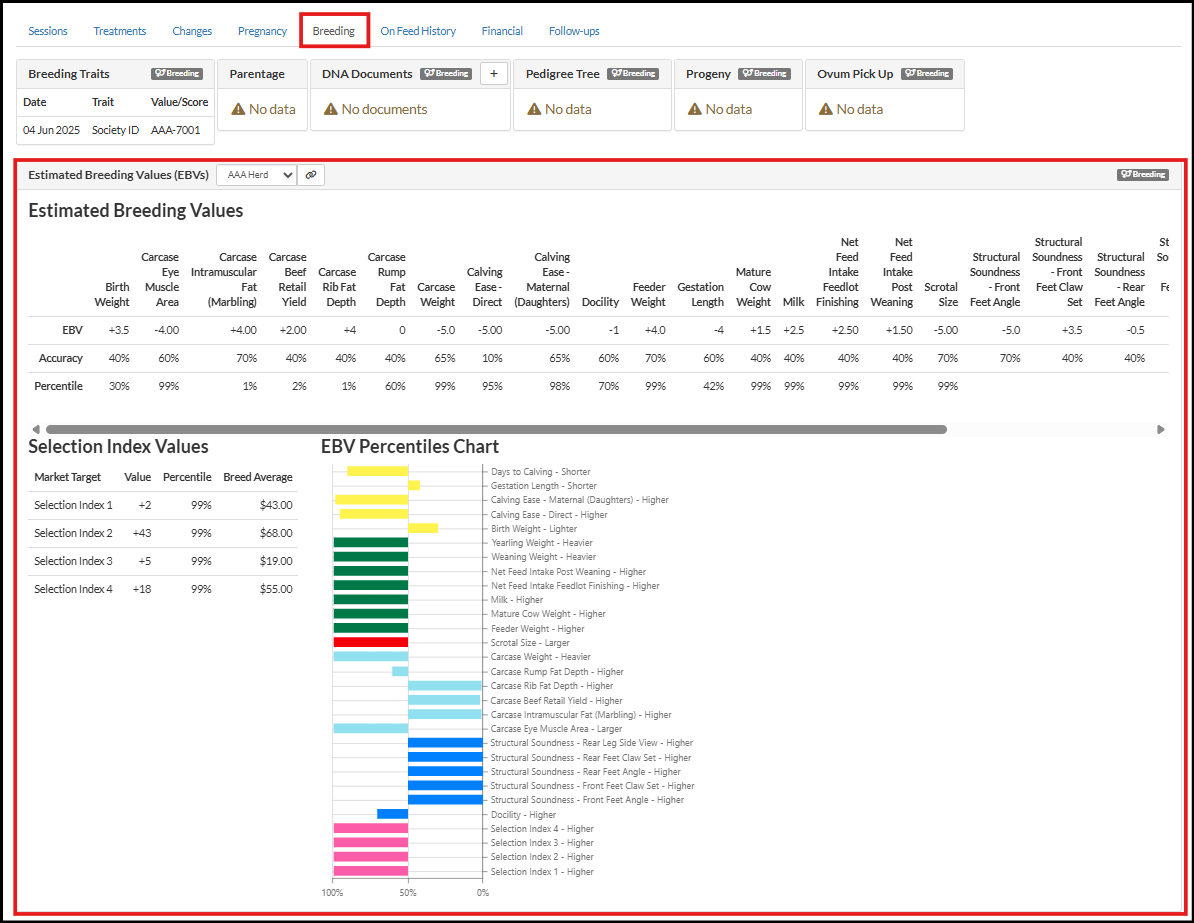Click the right scroll arrow of EBV table
This screenshot has width=1194, height=923.
tap(1161, 430)
